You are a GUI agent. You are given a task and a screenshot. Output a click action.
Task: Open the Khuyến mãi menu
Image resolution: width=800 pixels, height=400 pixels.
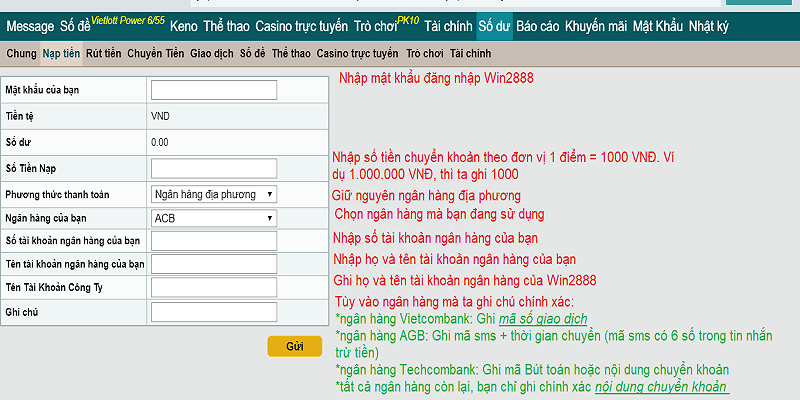click(x=596, y=27)
